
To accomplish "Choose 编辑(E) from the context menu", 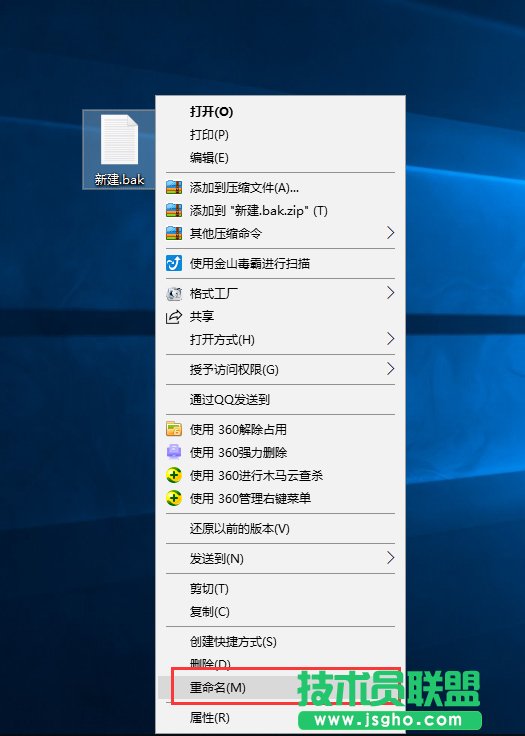I will 280,158.
